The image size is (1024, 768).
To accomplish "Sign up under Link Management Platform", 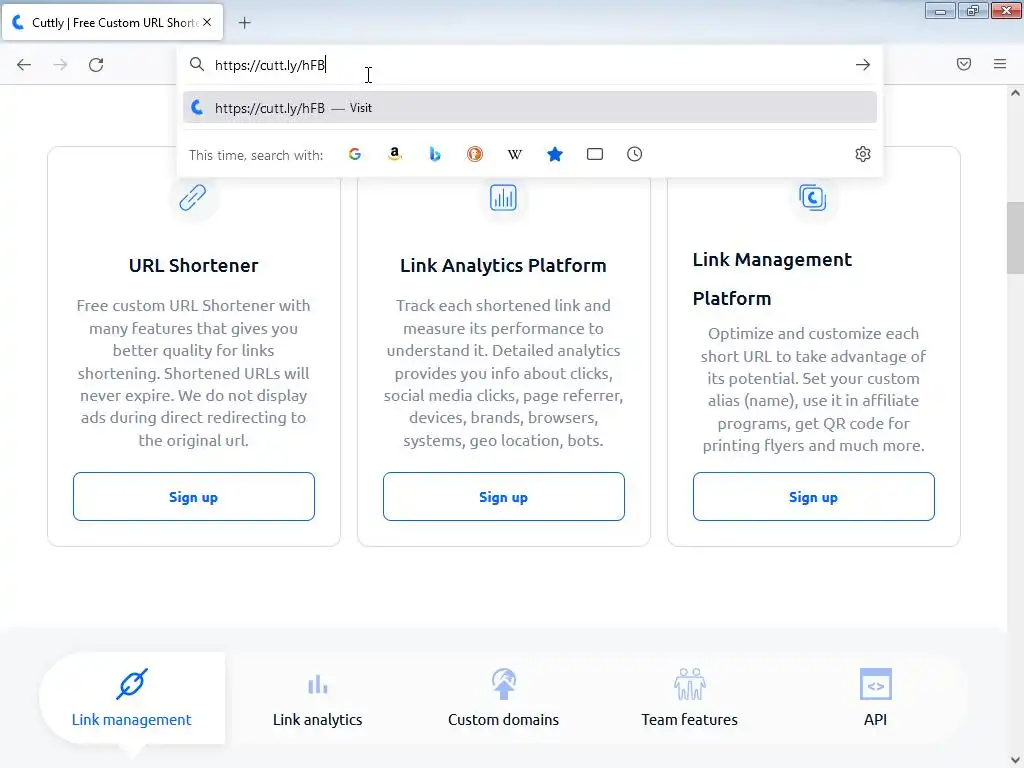I will [813, 497].
